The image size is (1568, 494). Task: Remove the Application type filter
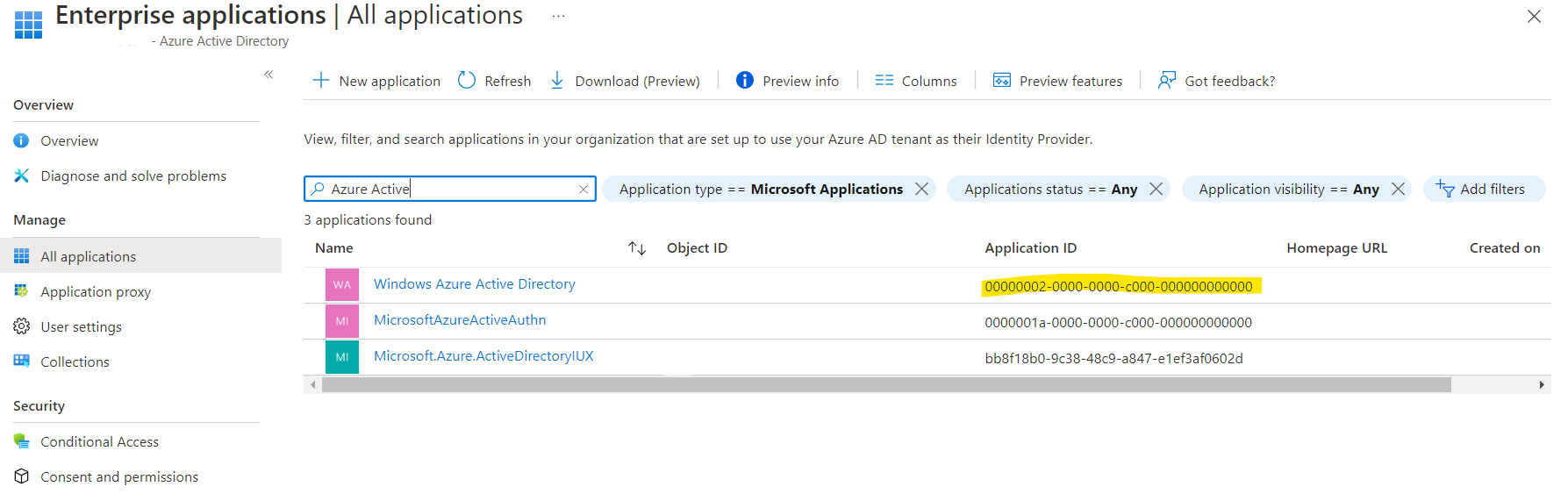point(921,189)
